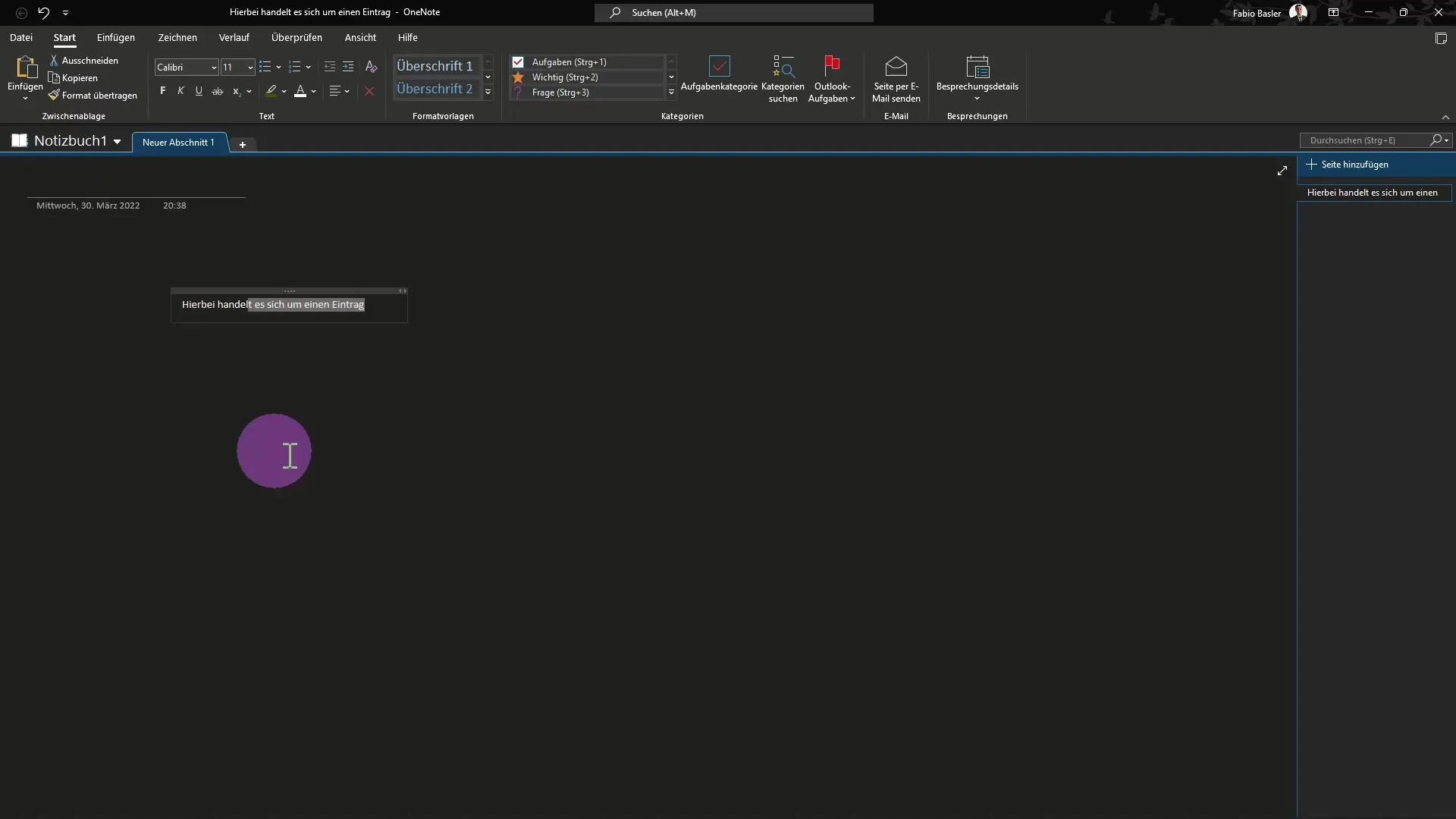Toggle bold (F) formatting
Screen dimensions: 1456x819
[162, 91]
